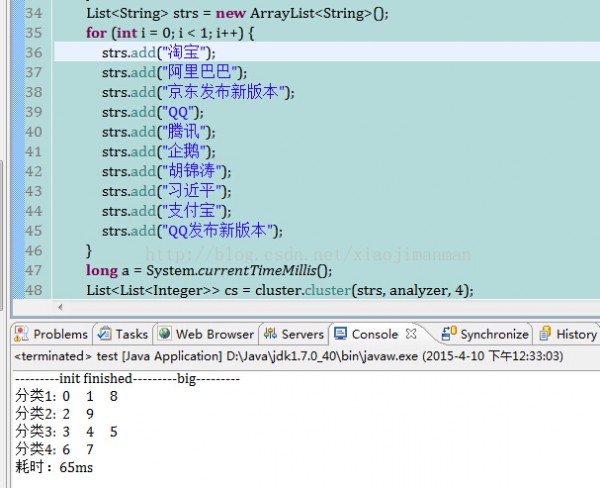Click line number 36 in gutter
The image size is (600, 488).
34,52
